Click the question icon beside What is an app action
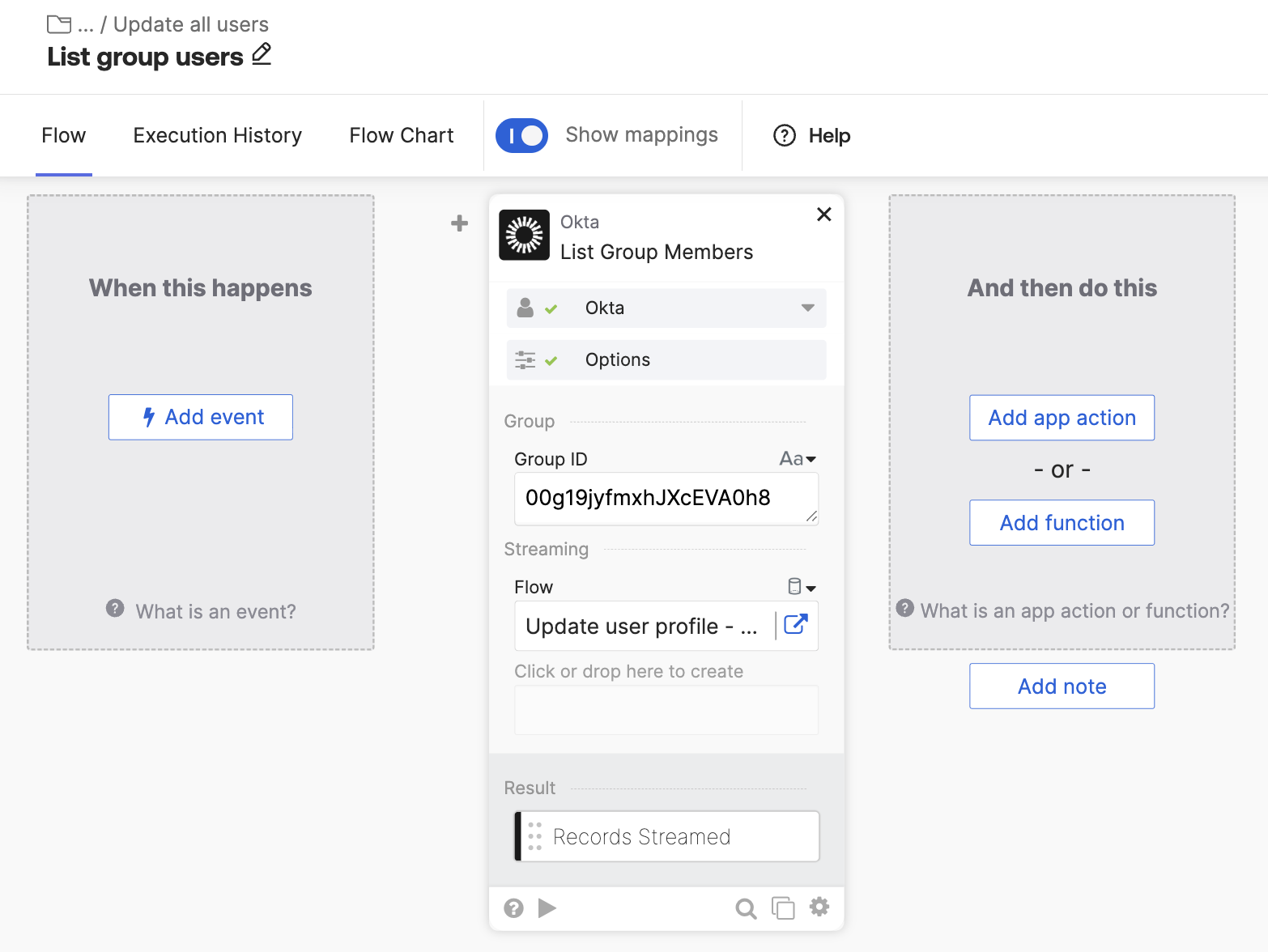 905,608
